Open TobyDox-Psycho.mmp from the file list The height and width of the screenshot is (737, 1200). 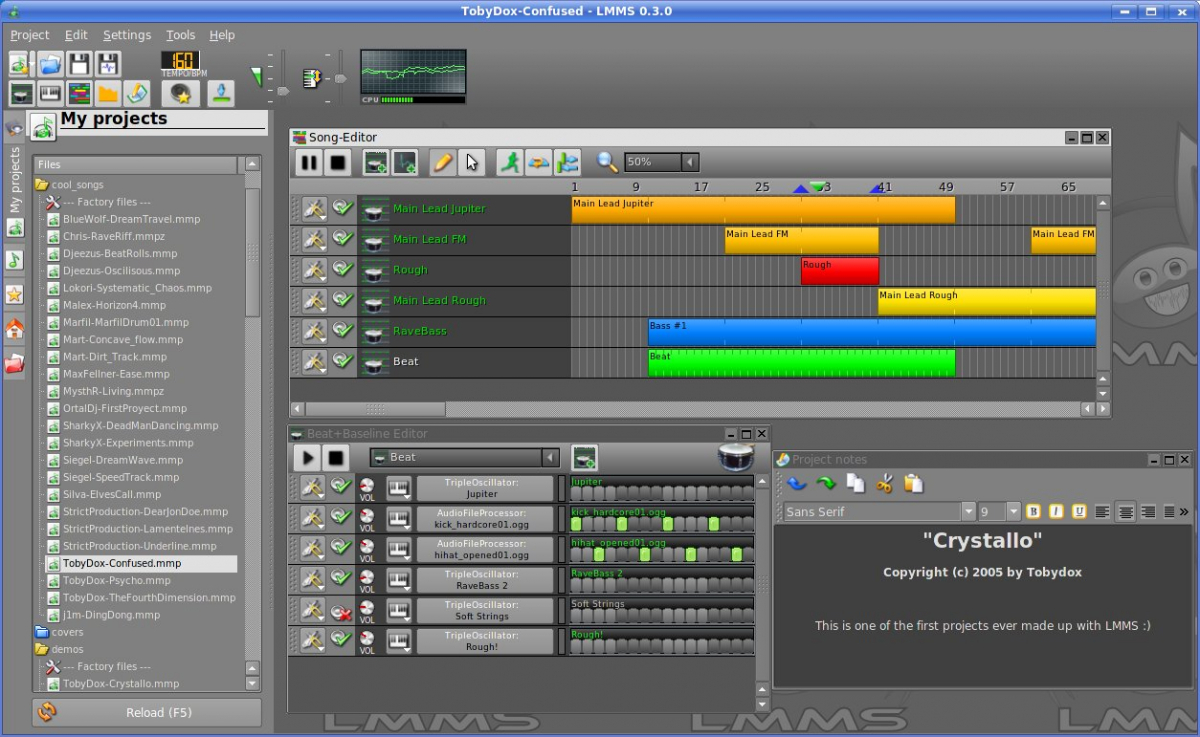coord(115,580)
